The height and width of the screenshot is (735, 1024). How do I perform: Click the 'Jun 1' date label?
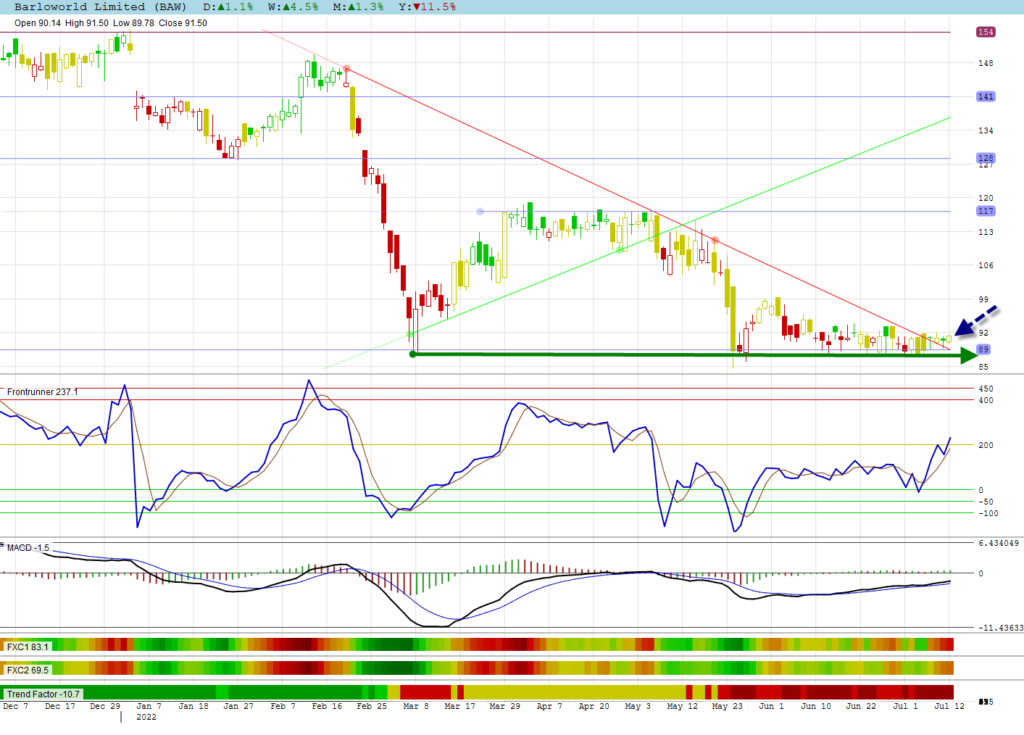coord(771,706)
